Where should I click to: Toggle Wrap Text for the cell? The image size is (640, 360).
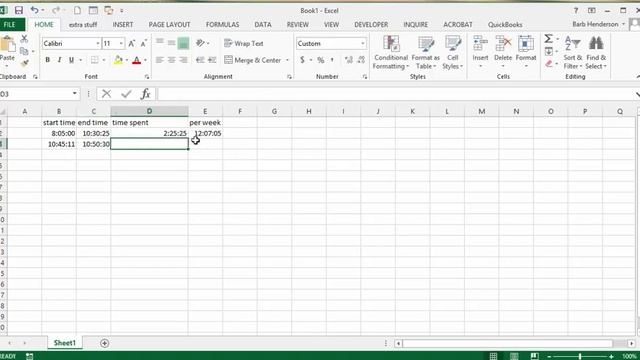click(x=244, y=43)
